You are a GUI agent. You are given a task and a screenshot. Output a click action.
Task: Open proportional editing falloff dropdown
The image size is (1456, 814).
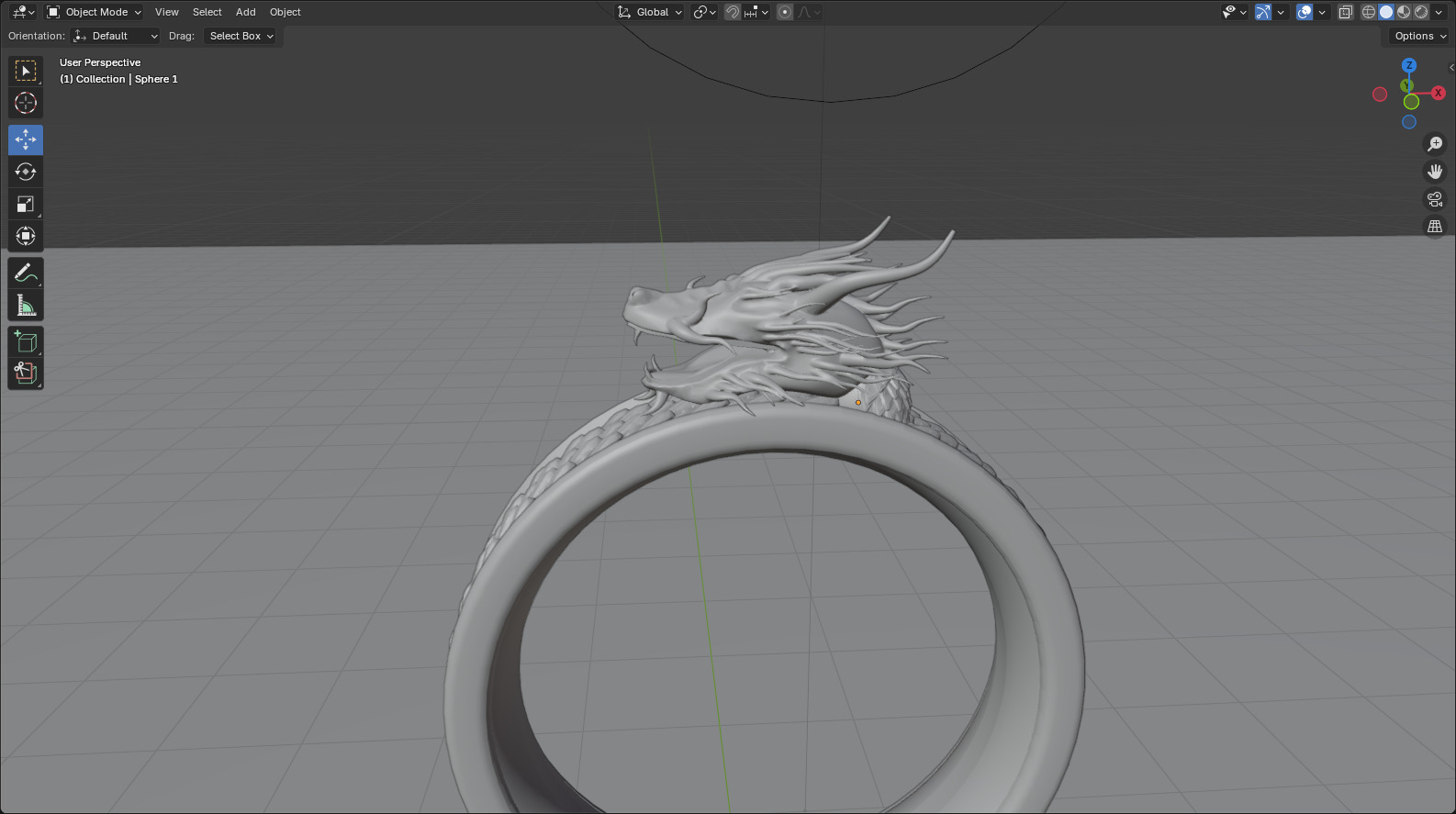point(809,12)
